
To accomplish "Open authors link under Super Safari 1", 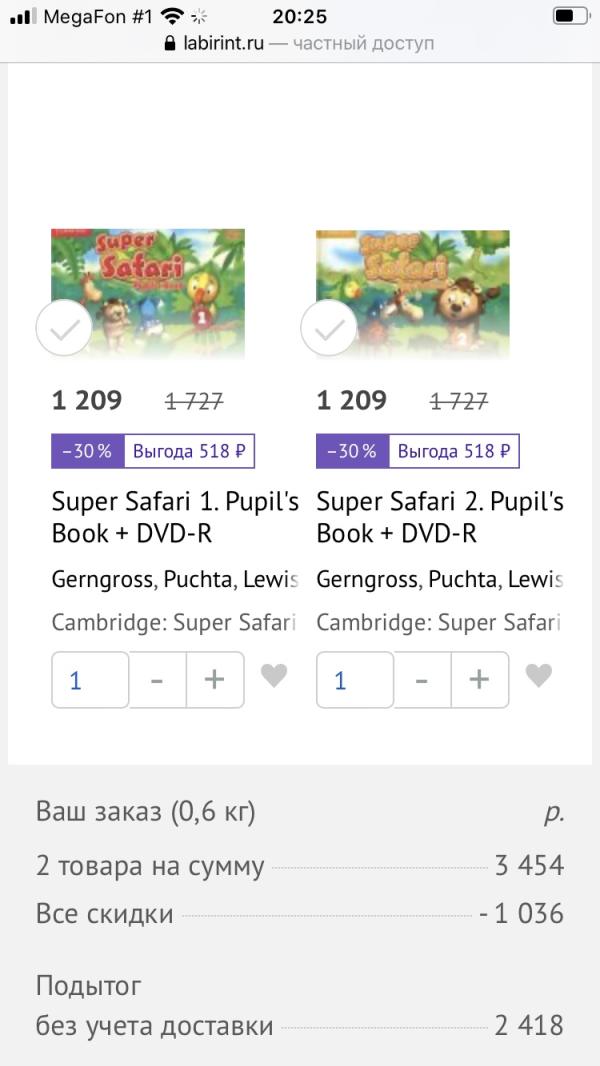I will coord(174,579).
